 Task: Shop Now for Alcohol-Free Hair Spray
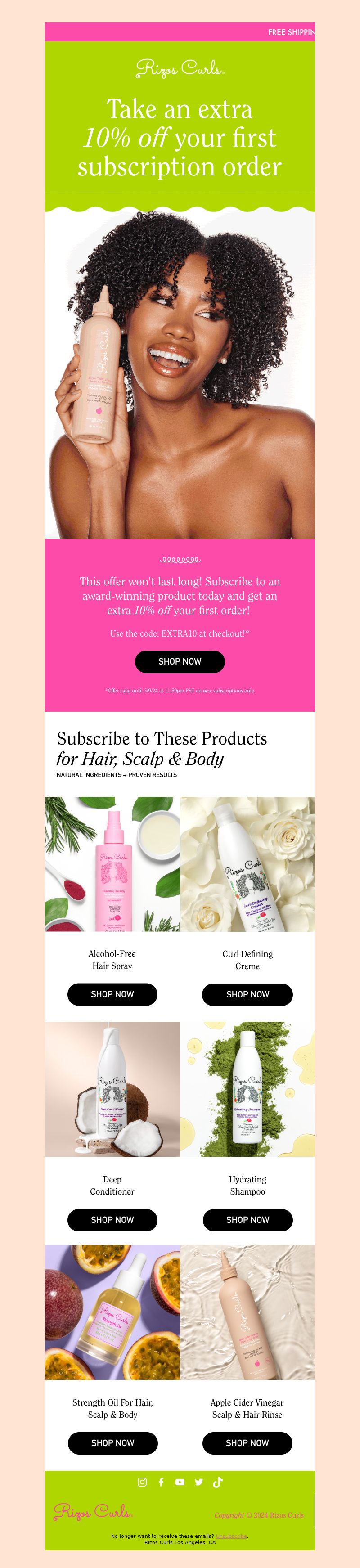112,994
